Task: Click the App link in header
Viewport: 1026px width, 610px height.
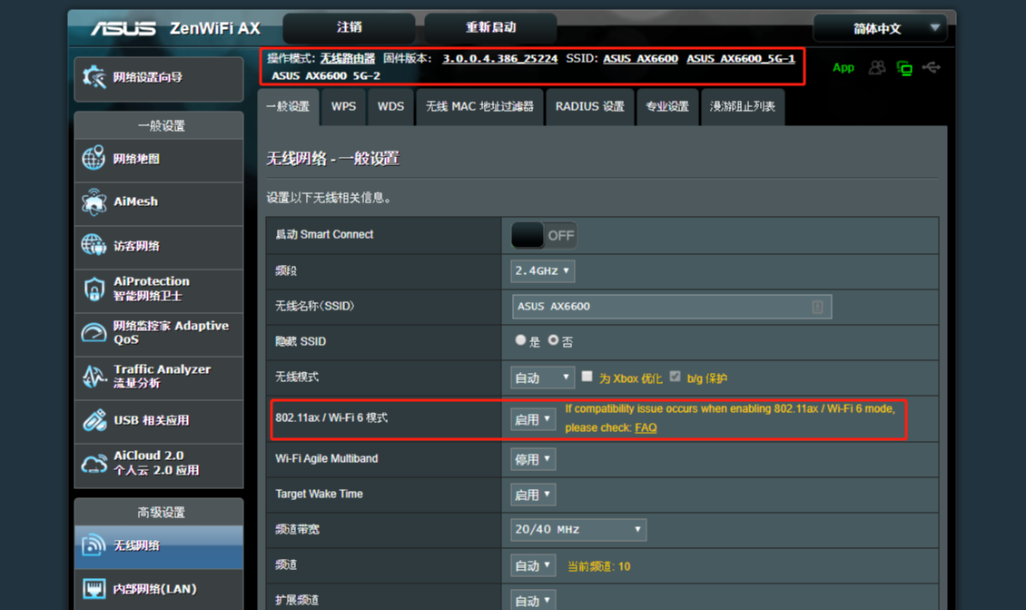Action: 843,67
